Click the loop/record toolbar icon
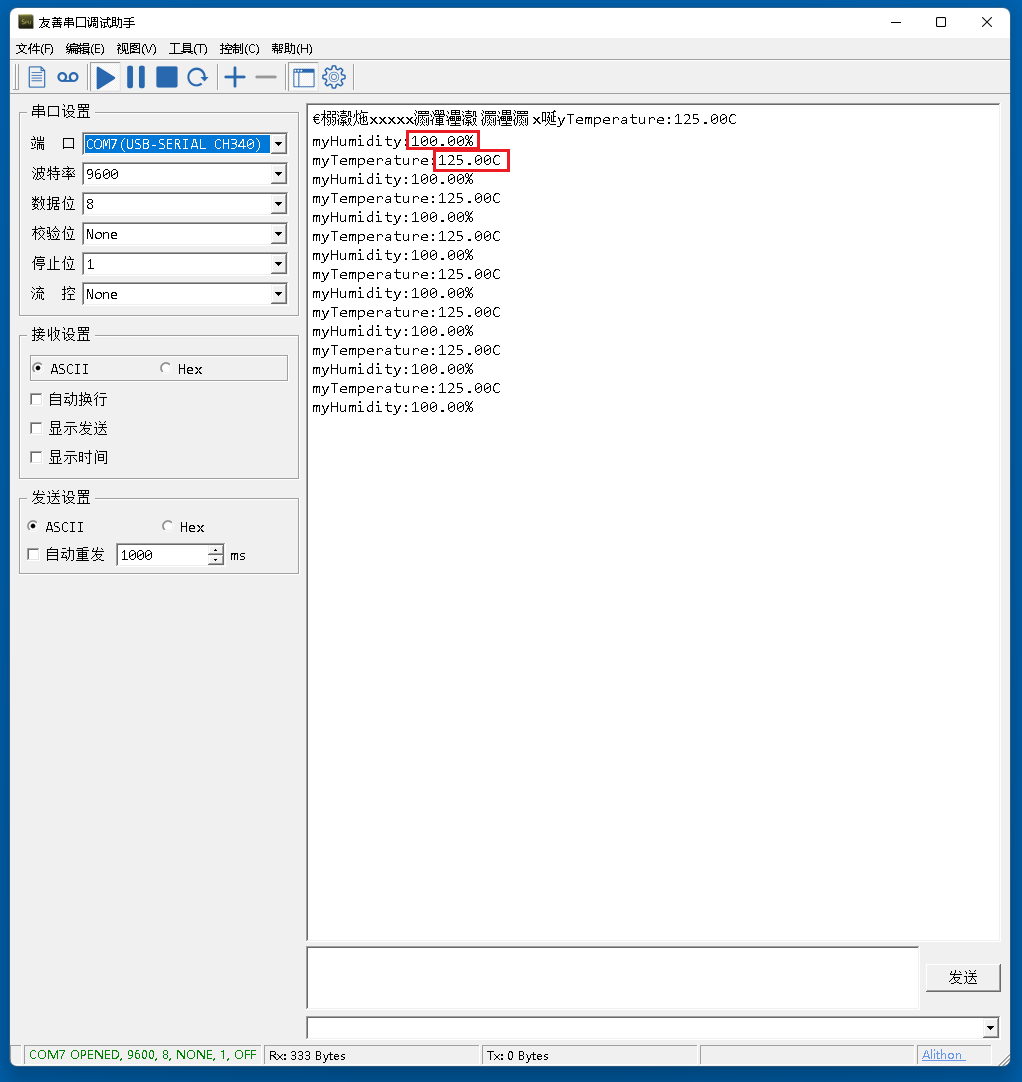1022x1082 pixels. (68, 77)
